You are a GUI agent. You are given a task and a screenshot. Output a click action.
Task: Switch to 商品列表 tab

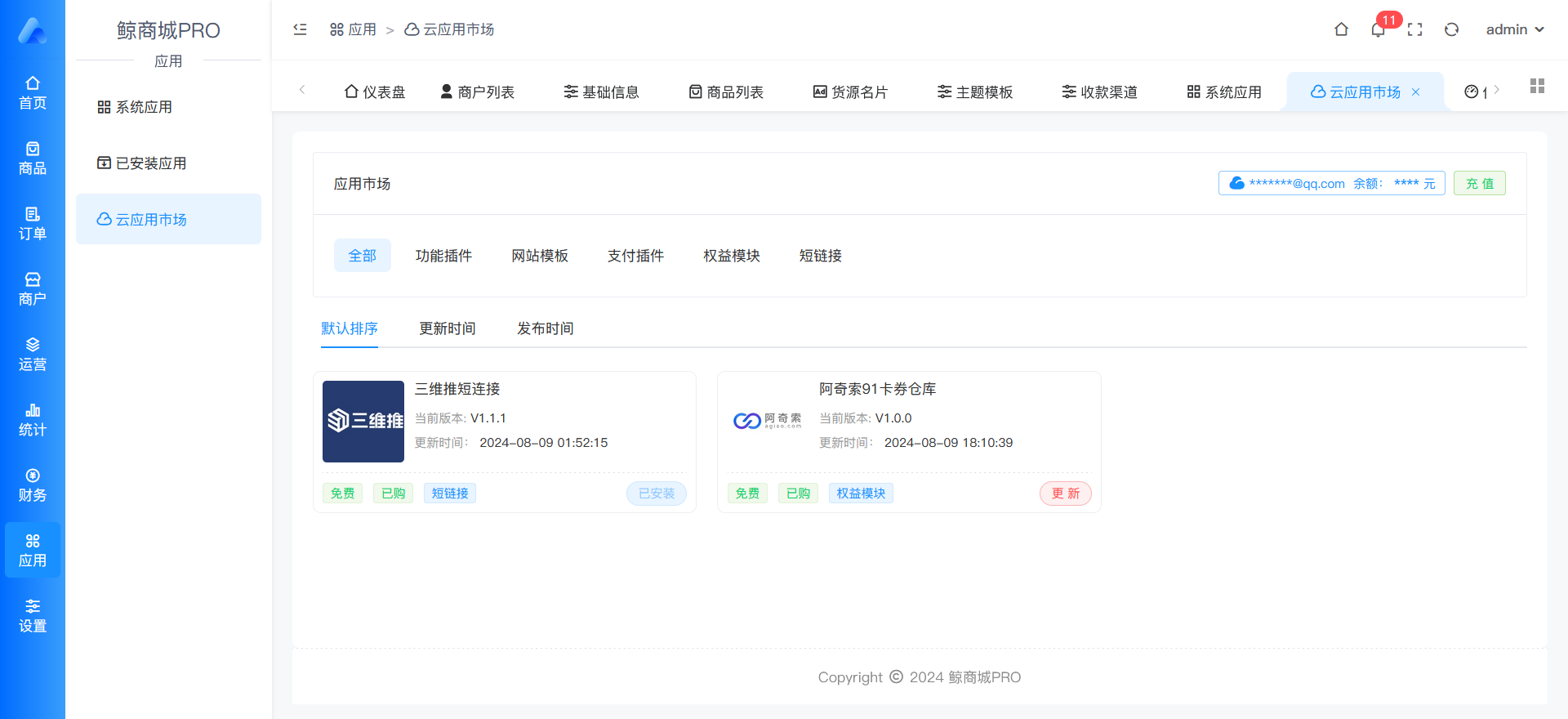coord(726,92)
